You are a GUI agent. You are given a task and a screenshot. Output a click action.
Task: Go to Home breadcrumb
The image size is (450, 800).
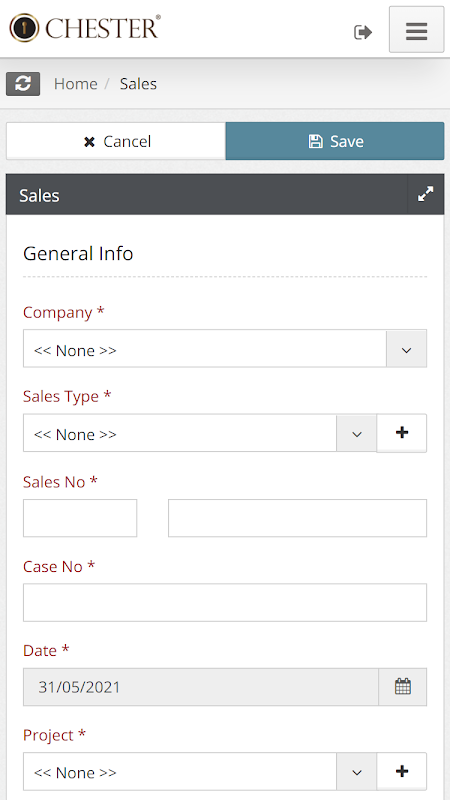coord(76,84)
